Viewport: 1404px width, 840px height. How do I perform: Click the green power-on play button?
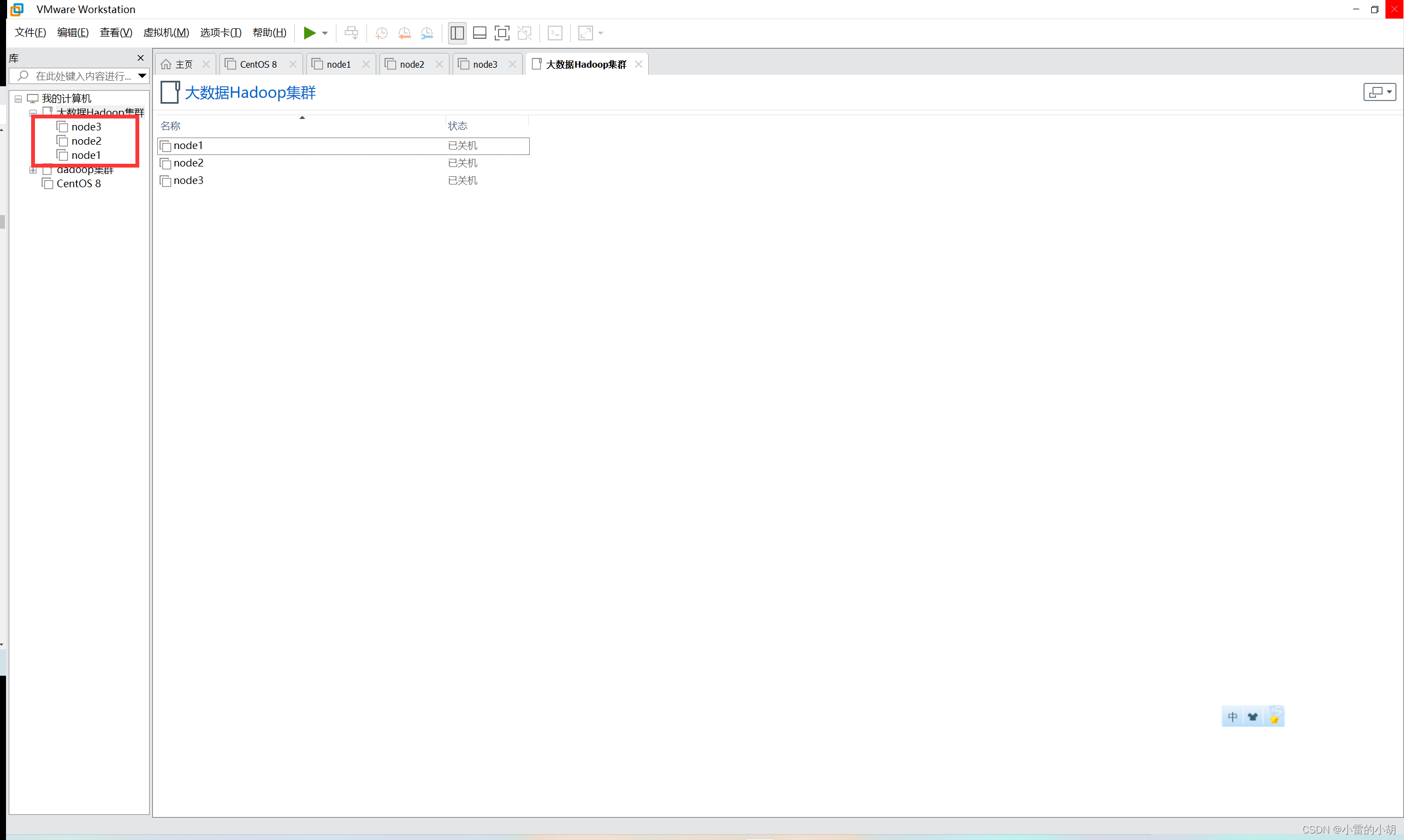[x=309, y=33]
